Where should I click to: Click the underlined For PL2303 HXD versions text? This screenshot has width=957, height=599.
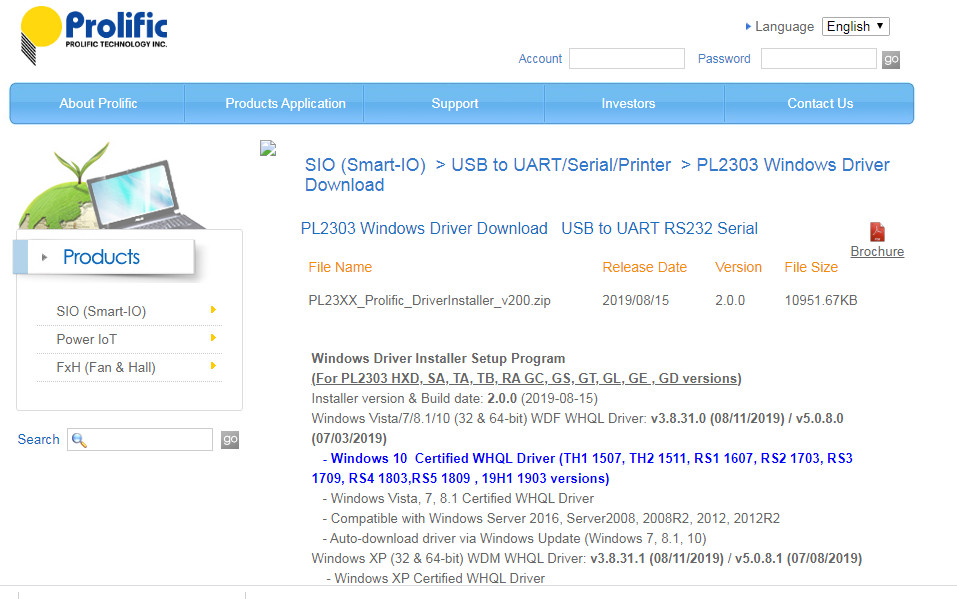(526, 379)
